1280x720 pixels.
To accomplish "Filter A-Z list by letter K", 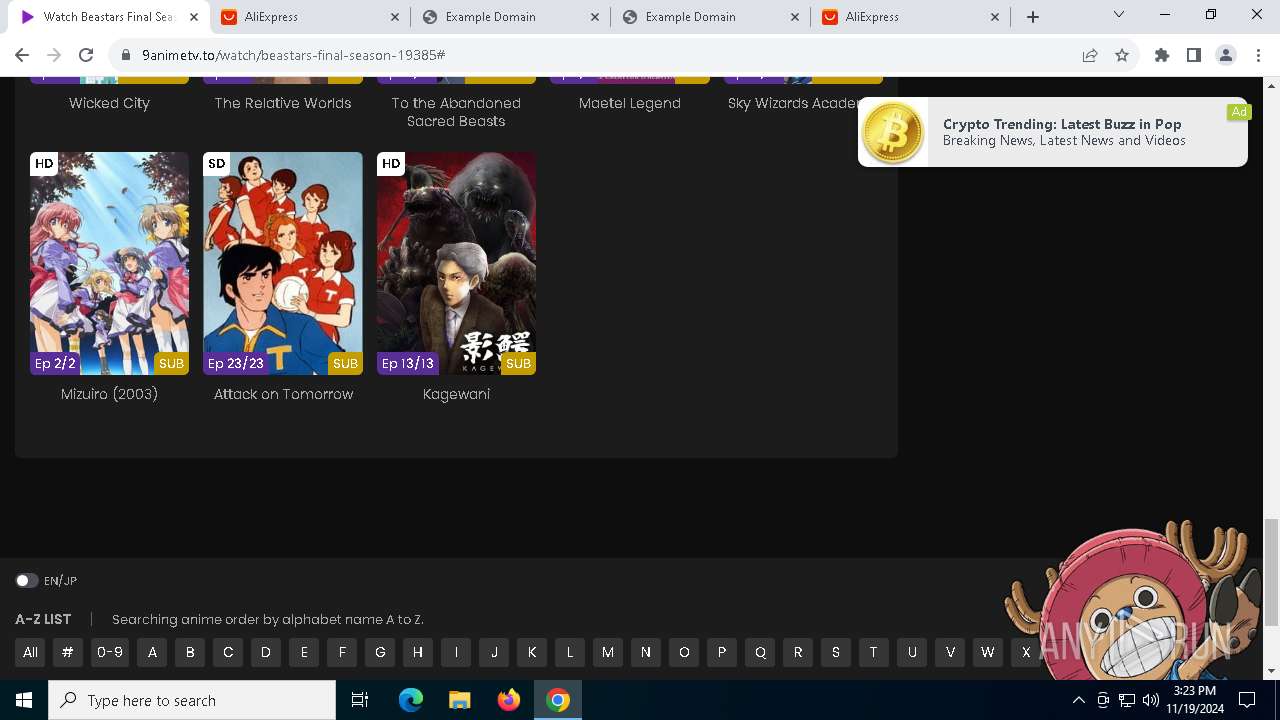I will [x=532, y=652].
